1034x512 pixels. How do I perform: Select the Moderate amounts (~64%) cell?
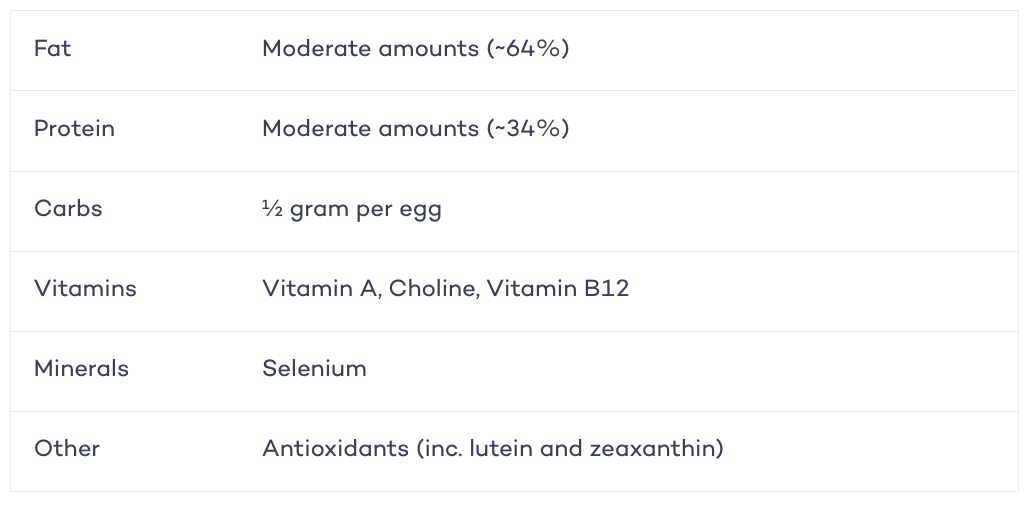coord(415,49)
